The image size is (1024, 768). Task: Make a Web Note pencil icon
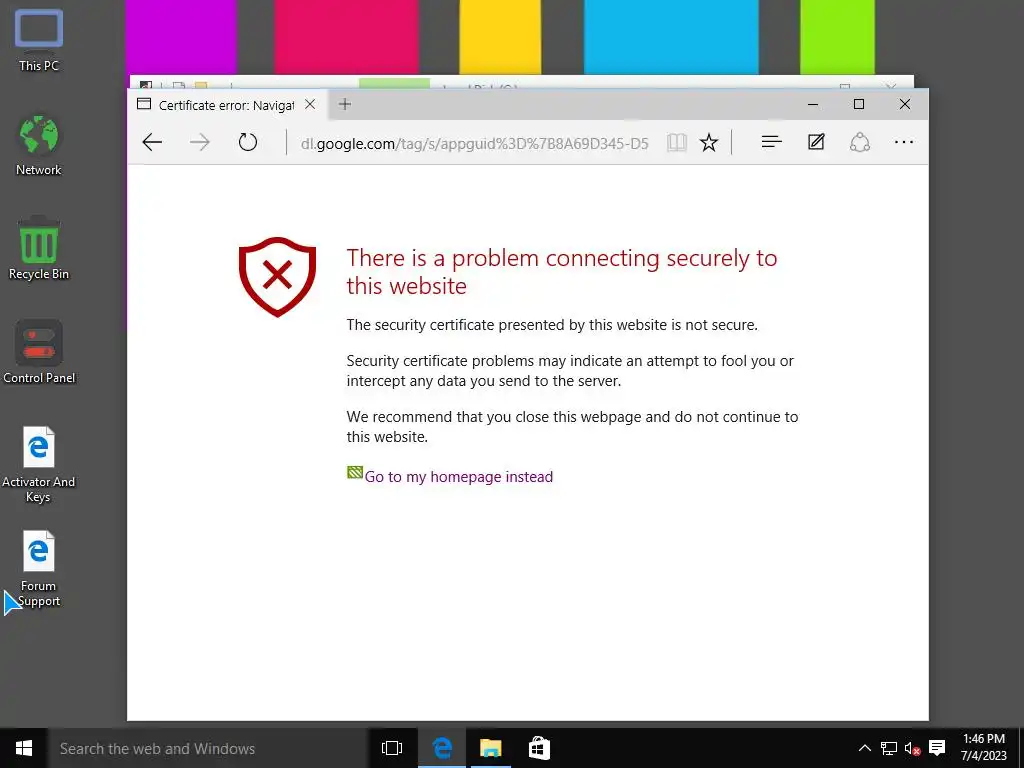816,142
